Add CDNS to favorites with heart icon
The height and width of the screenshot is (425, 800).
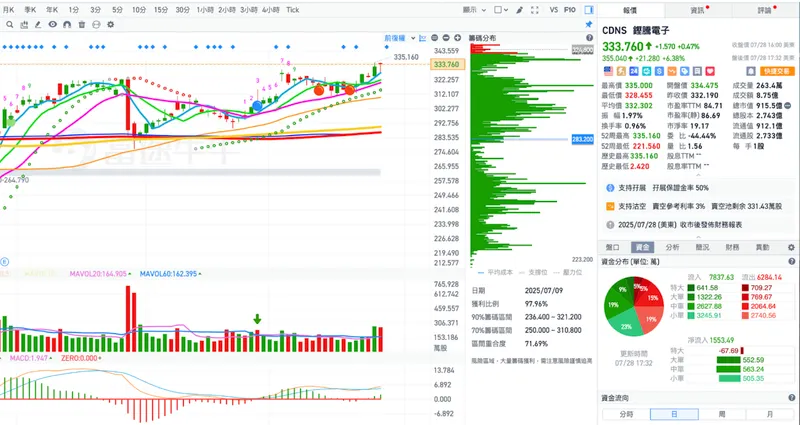[710, 71]
